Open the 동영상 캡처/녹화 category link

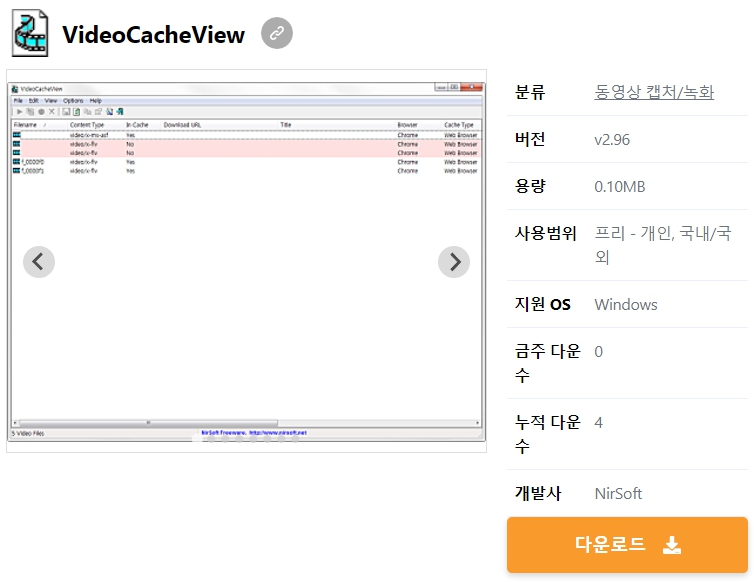coord(654,92)
